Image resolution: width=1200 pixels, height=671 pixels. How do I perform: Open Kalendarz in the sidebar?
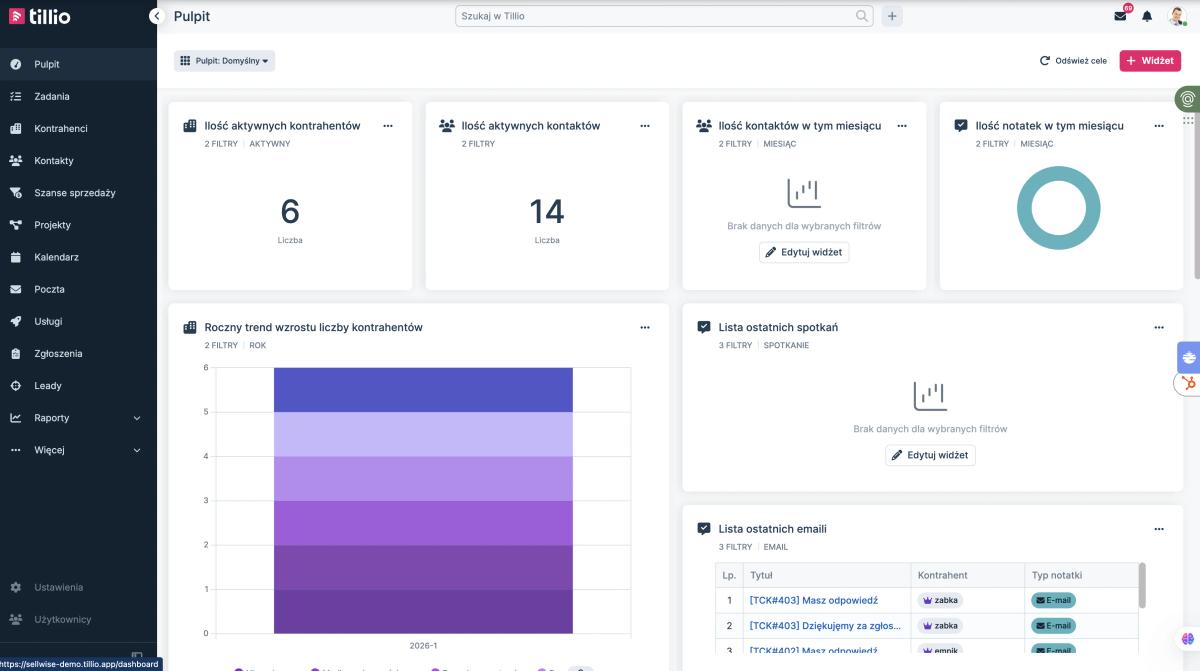tap(78, 257)
